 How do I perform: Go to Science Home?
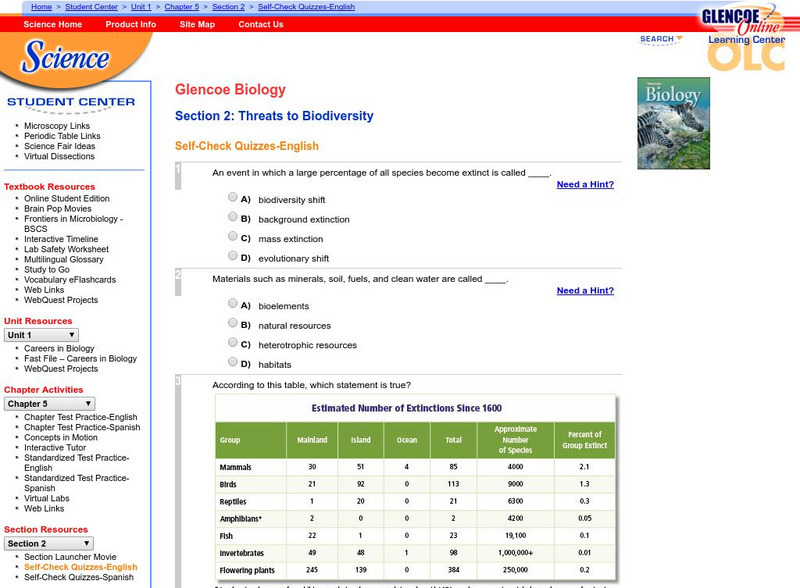coord(53,24)
